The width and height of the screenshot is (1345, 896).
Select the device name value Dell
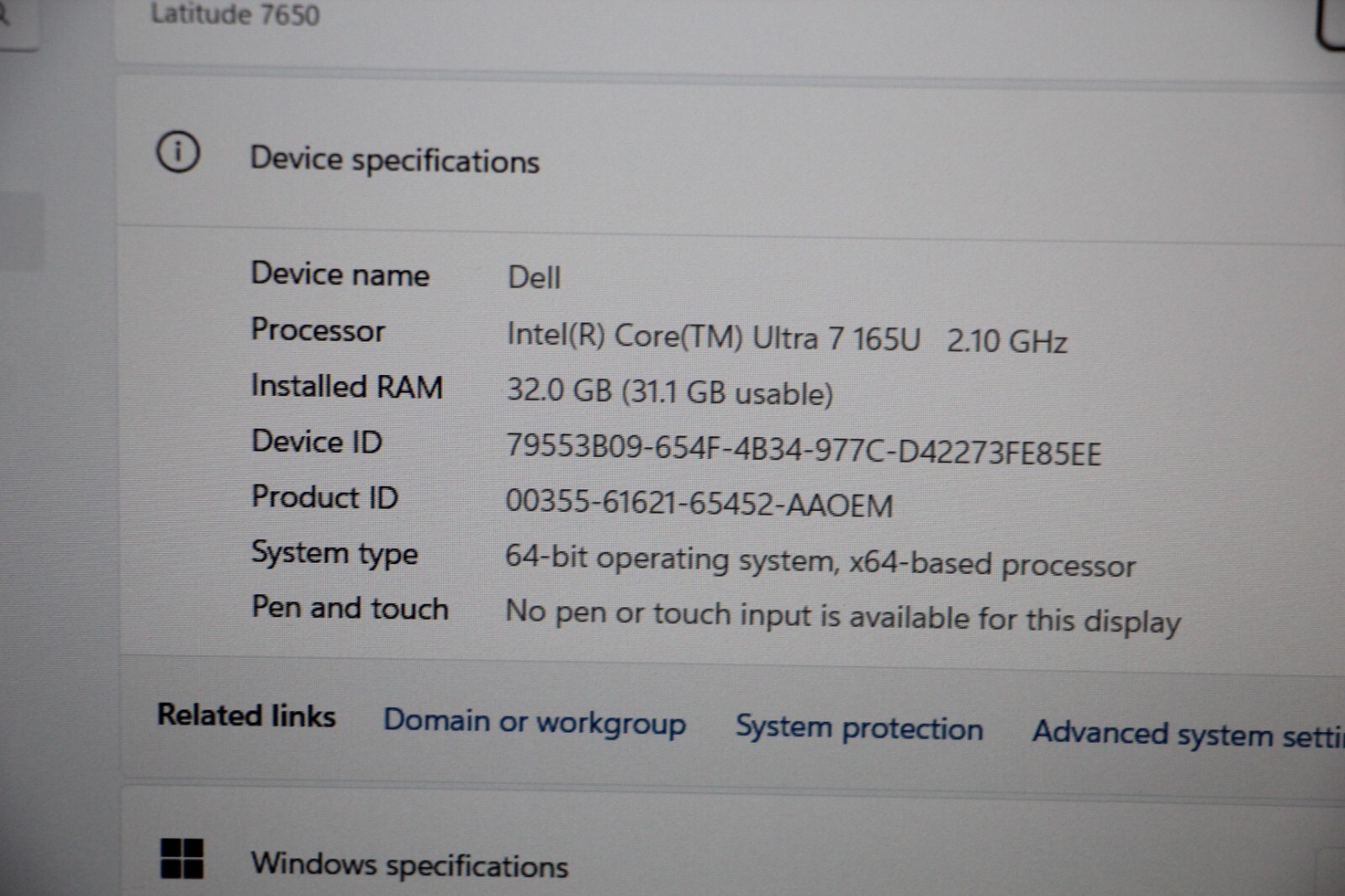[x=535, y=277]
